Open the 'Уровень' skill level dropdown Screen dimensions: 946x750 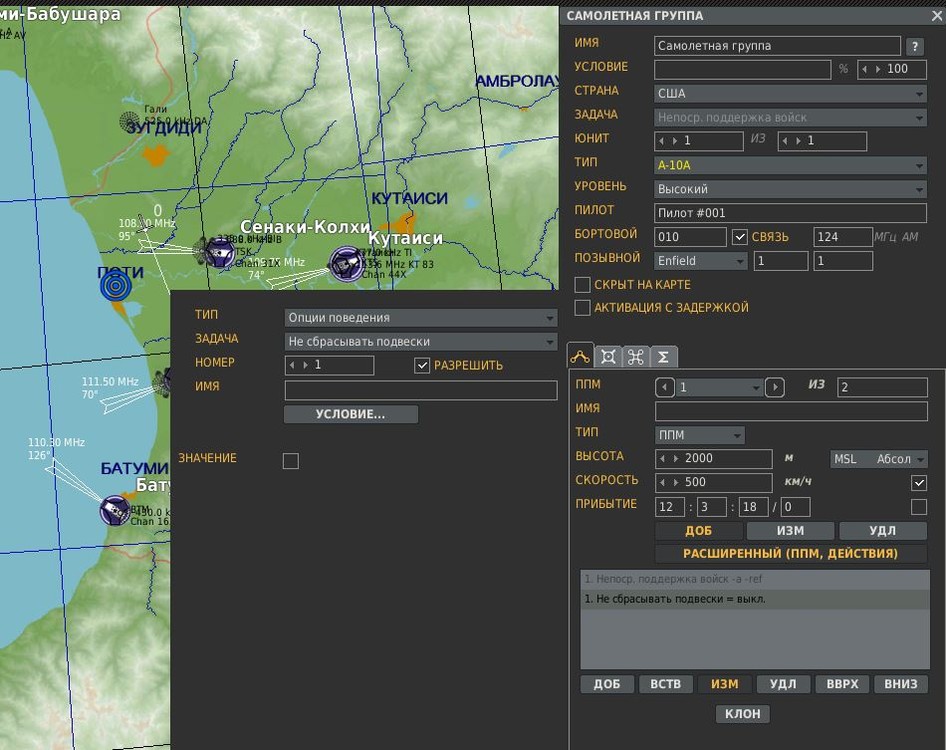(x=790, y=189)
